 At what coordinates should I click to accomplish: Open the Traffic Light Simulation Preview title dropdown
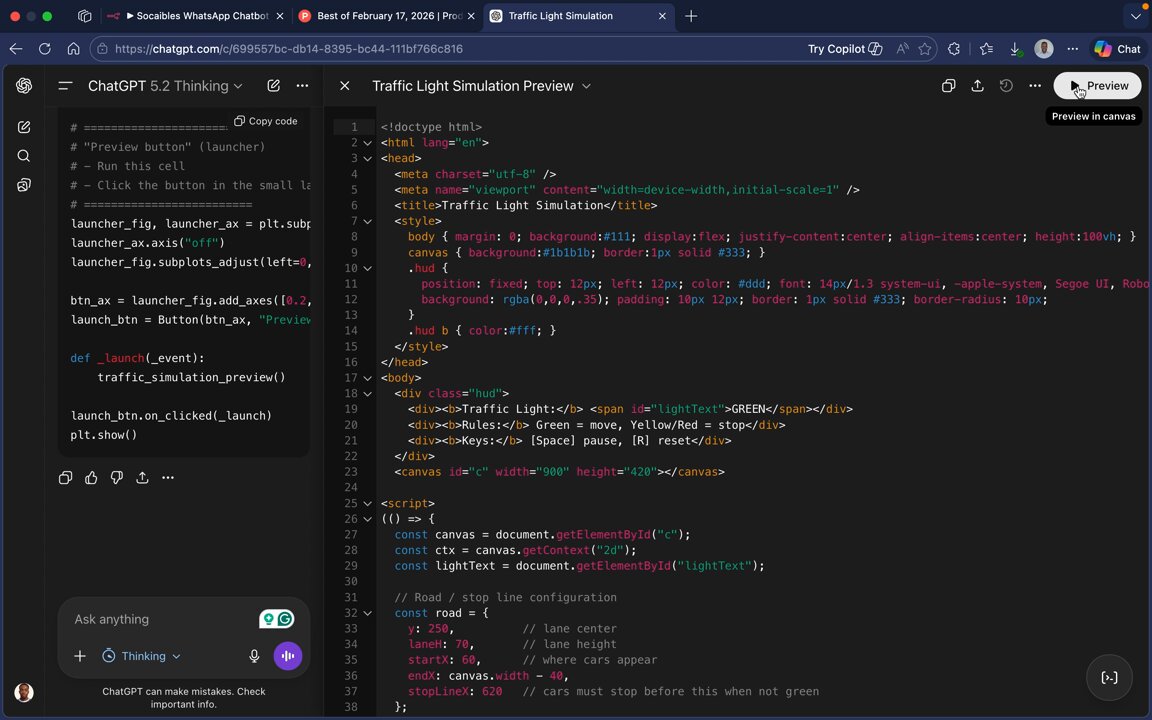click(586, 86)
